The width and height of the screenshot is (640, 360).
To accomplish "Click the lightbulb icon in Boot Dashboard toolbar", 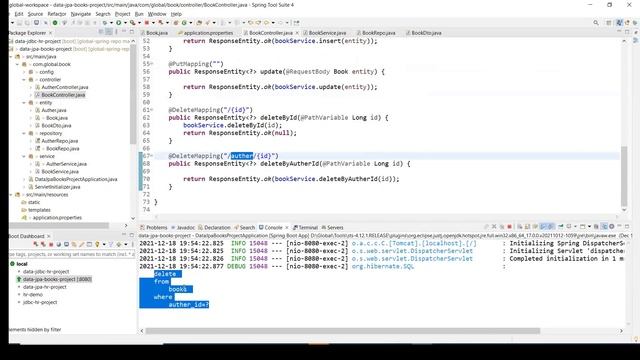I will click(97, 244).
